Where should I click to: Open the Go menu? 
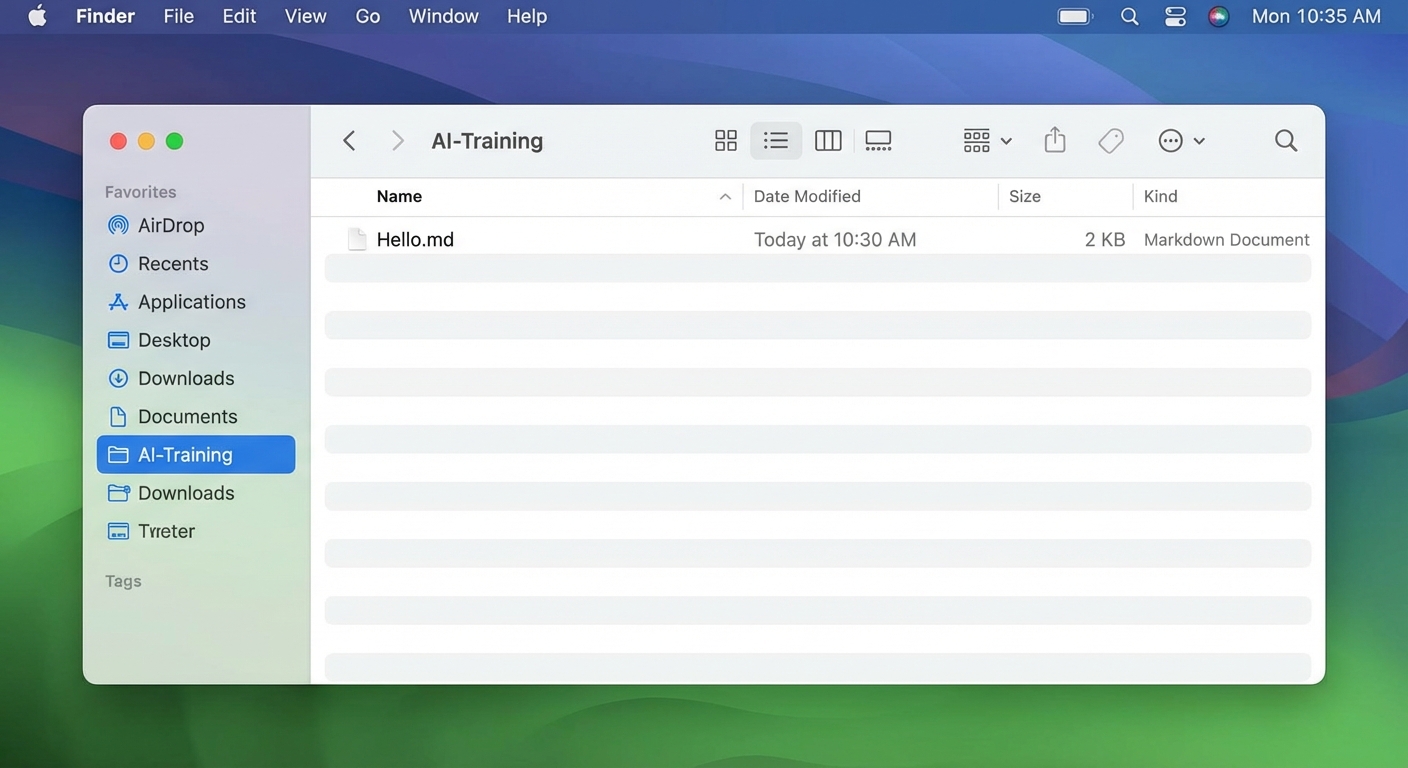(x=367, y=16)
